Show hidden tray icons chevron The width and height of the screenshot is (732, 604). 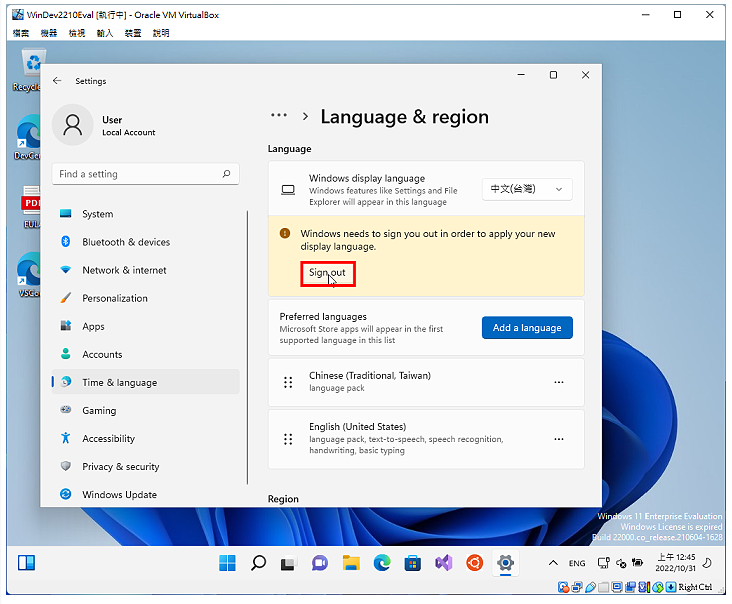pos(553,563)
